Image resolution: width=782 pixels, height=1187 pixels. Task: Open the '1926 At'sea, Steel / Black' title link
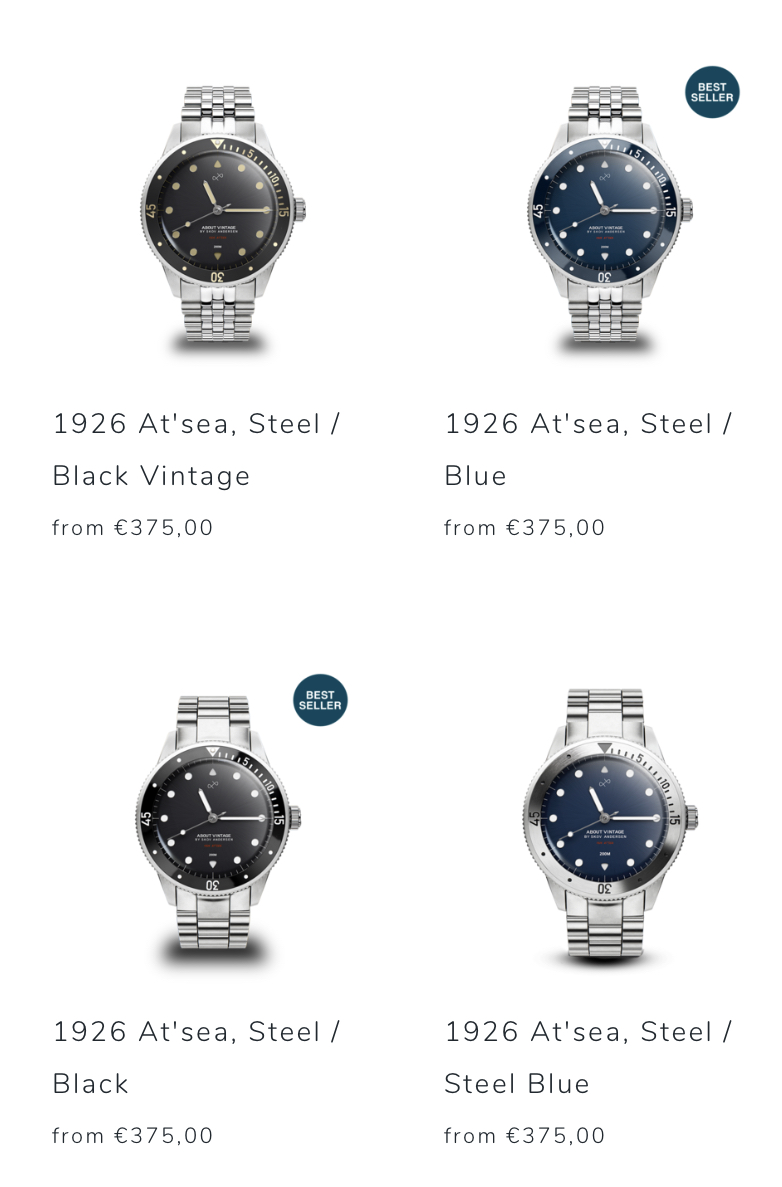click(x=197, y=1058)
